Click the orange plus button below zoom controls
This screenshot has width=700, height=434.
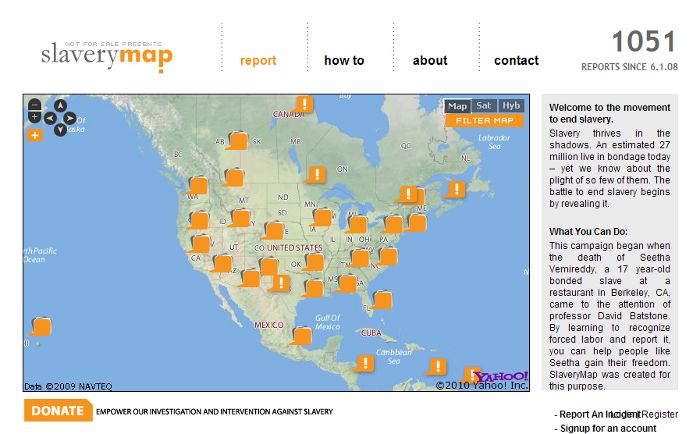[35, 135]
